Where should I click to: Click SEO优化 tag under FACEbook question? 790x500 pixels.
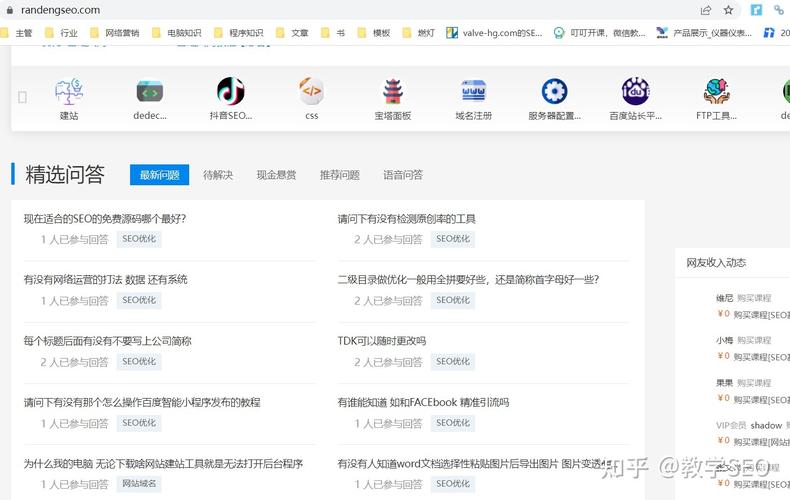point(452,423)
